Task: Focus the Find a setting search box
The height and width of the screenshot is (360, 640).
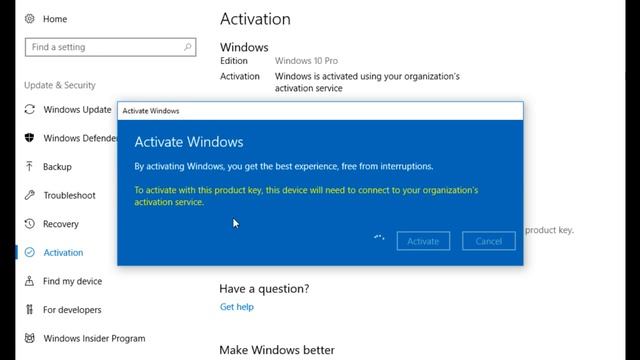Action: click(x=110, y=47)
